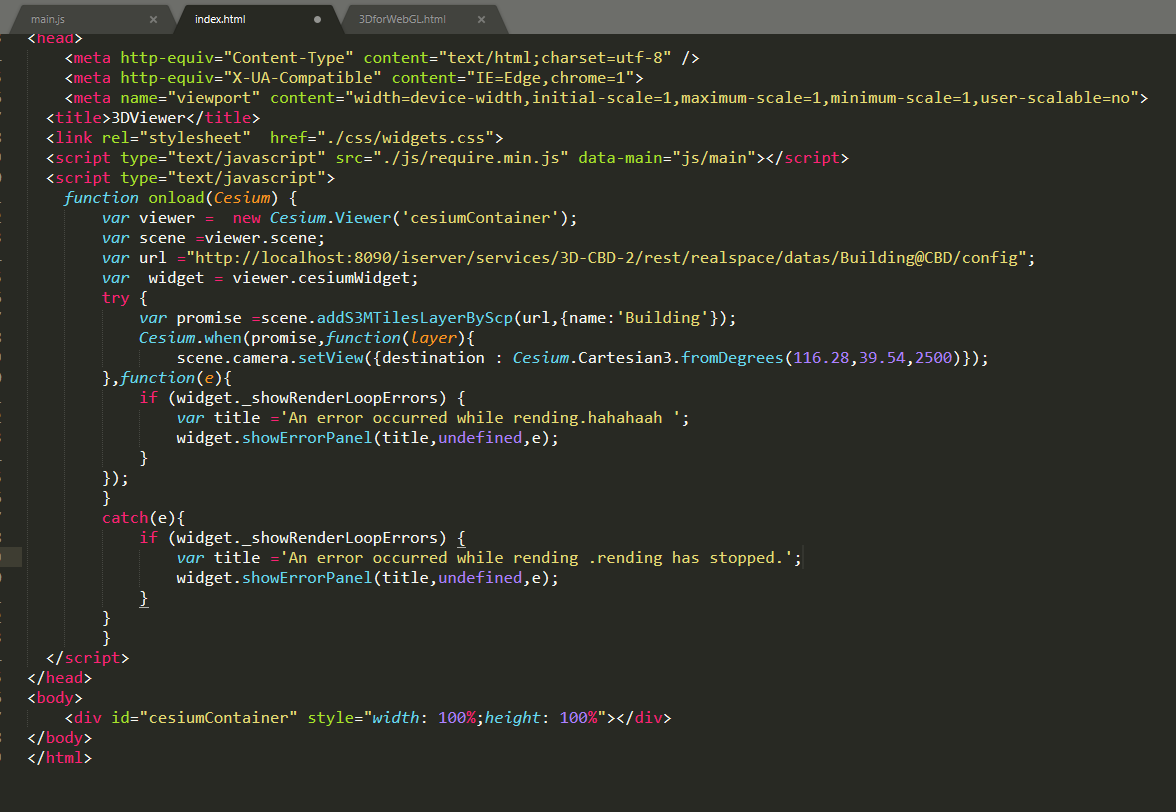Click the height value 2500
The width and height of the screenshot is (1176, 812).
pos(934,358)
